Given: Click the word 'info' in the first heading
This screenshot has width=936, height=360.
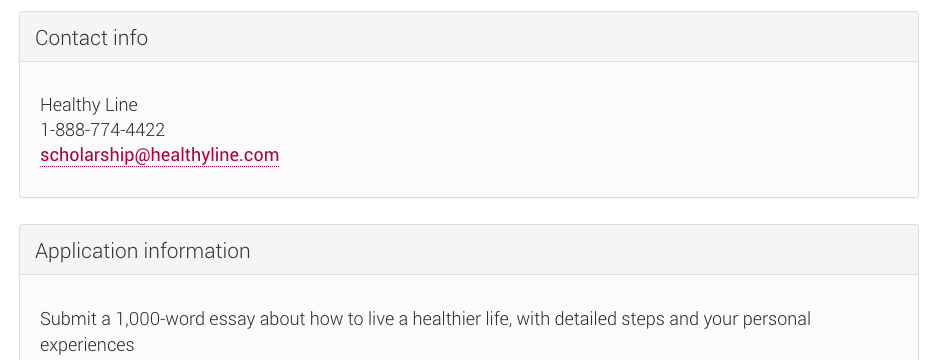Looking at the screenshot, I should pyautogui.click(x=130, y=38).
